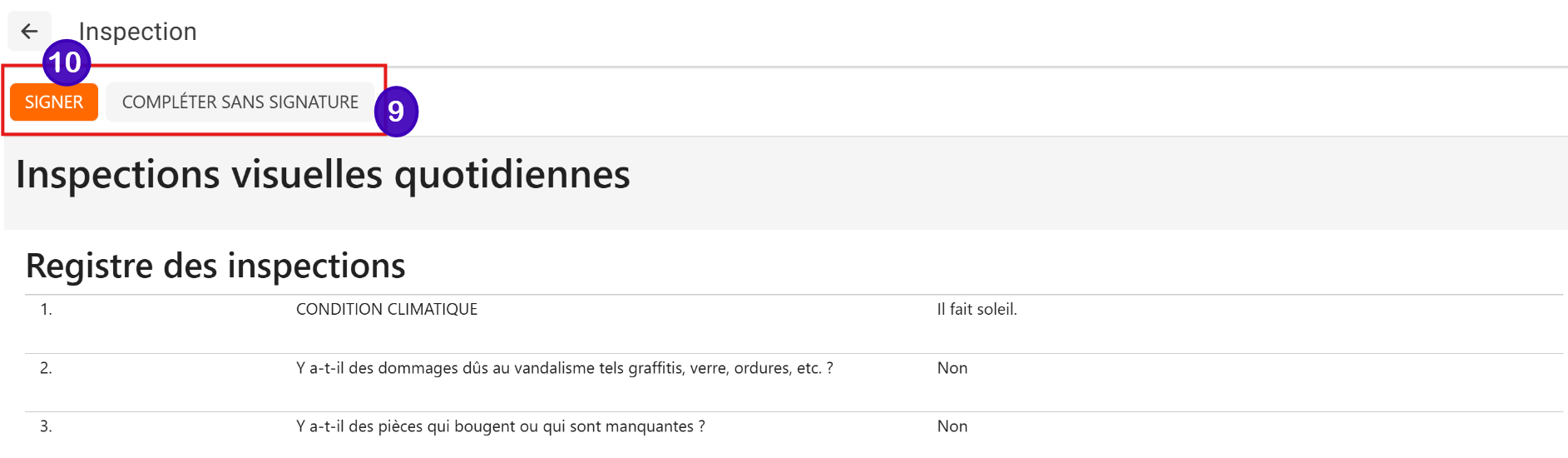
Task: Click the purple number 9 badge
Action: [396, 111]
